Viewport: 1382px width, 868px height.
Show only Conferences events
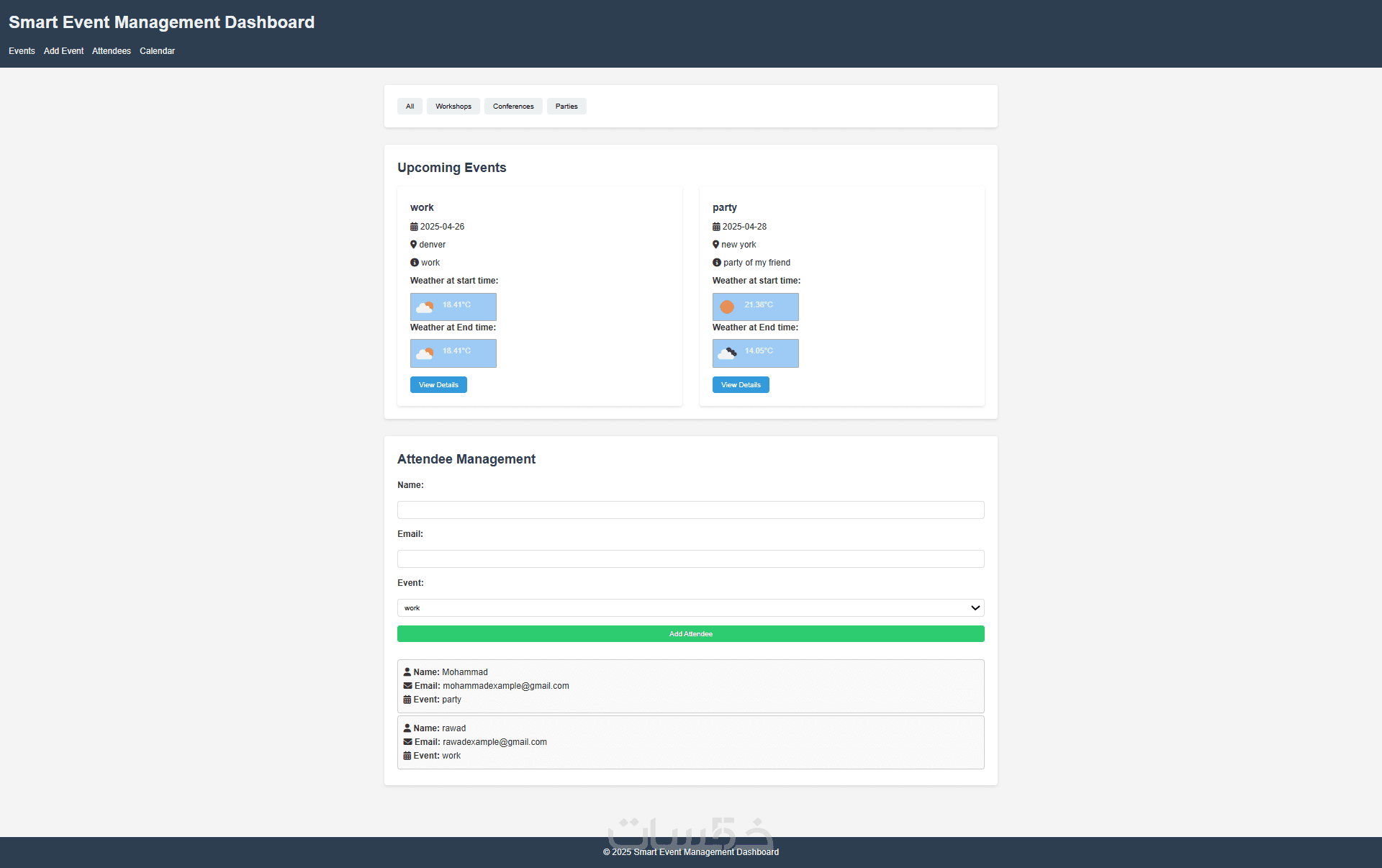click(512, 107)
